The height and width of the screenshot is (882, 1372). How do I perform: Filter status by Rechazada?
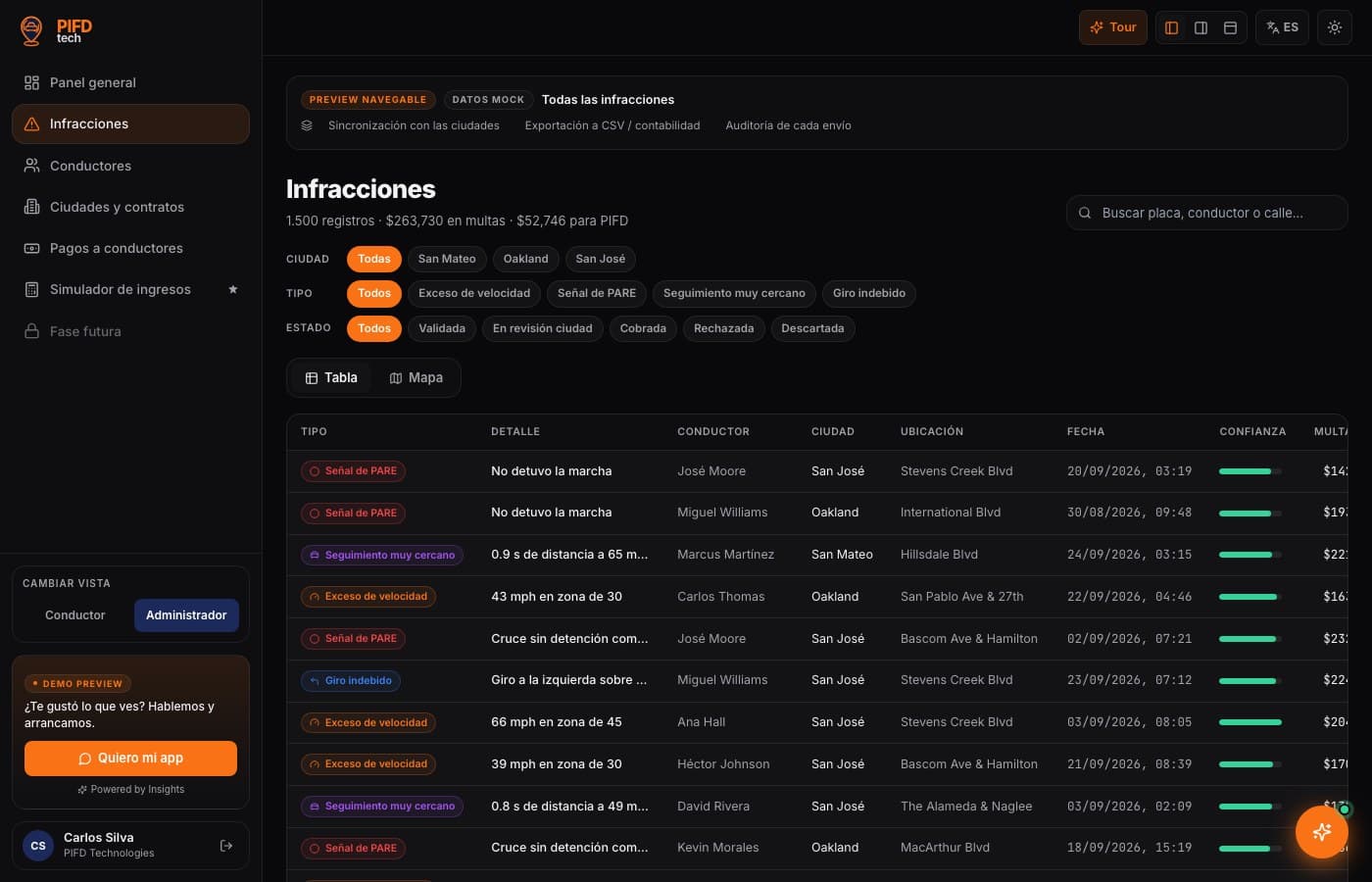[724, 328]
